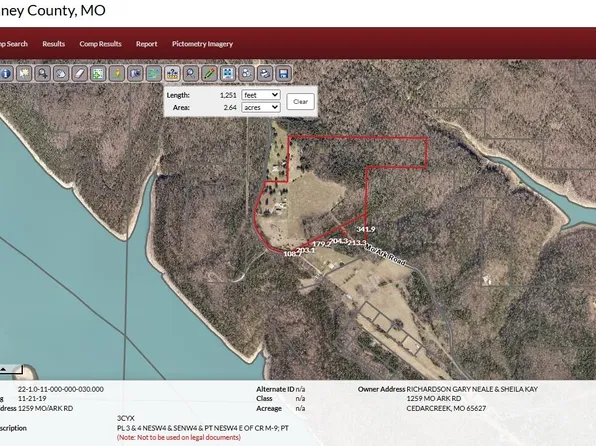This screenshot has width=596, height=446.
Task: Expand the overview panel arrow at bottom-left
Action: coord(3,369)
